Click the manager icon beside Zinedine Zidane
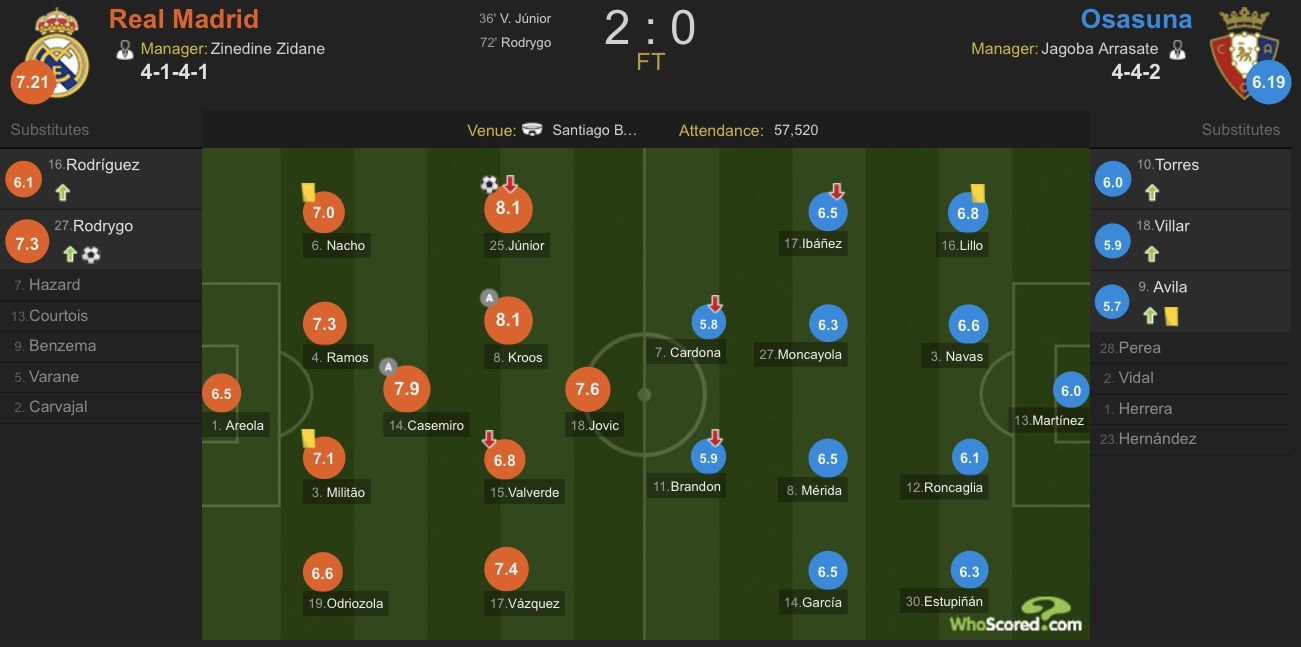This screenshot has width=1301, height=647. 125,48
